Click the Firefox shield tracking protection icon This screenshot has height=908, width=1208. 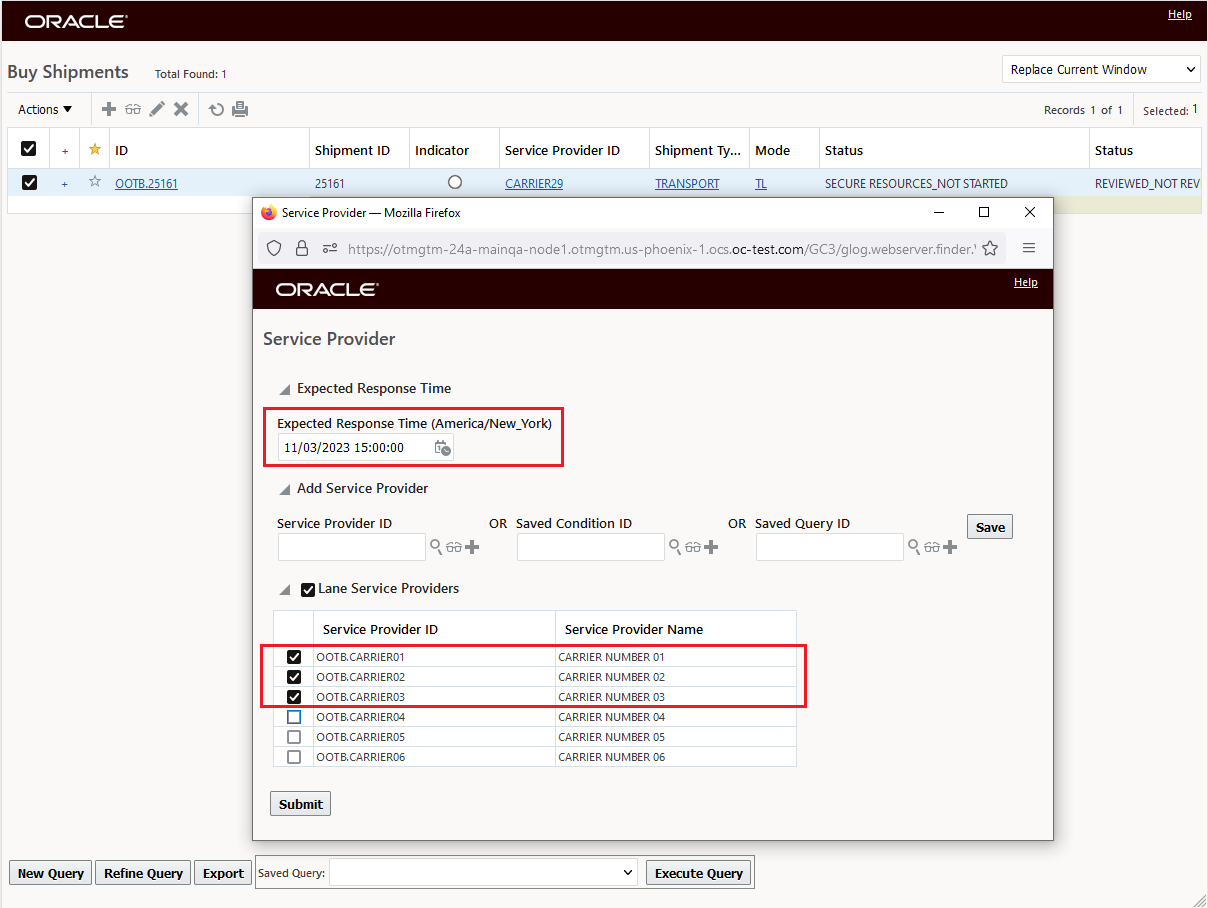click(x=274, y=248)
